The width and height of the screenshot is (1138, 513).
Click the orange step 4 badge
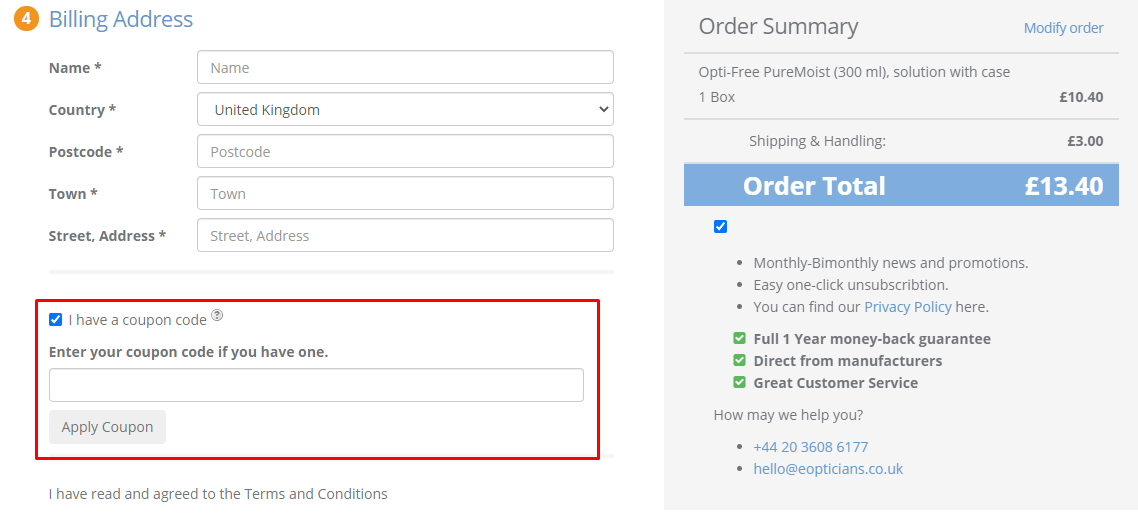pyautogui.click(x=25, y=19)
